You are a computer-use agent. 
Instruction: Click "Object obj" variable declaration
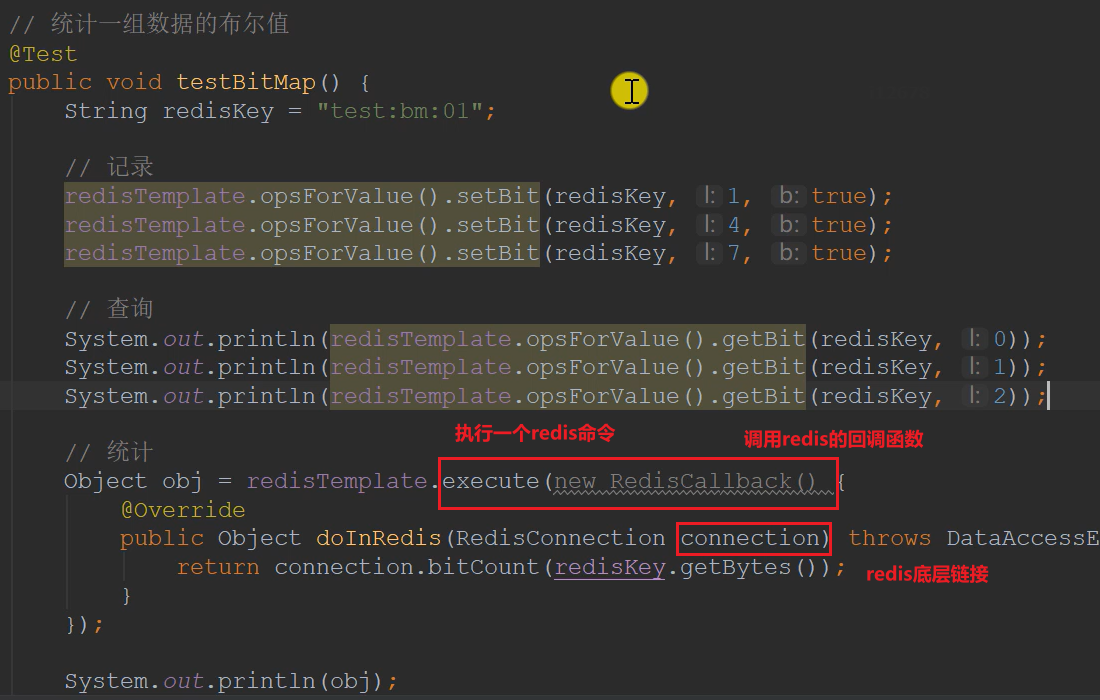pyautogui.click(x=133, y=481)
